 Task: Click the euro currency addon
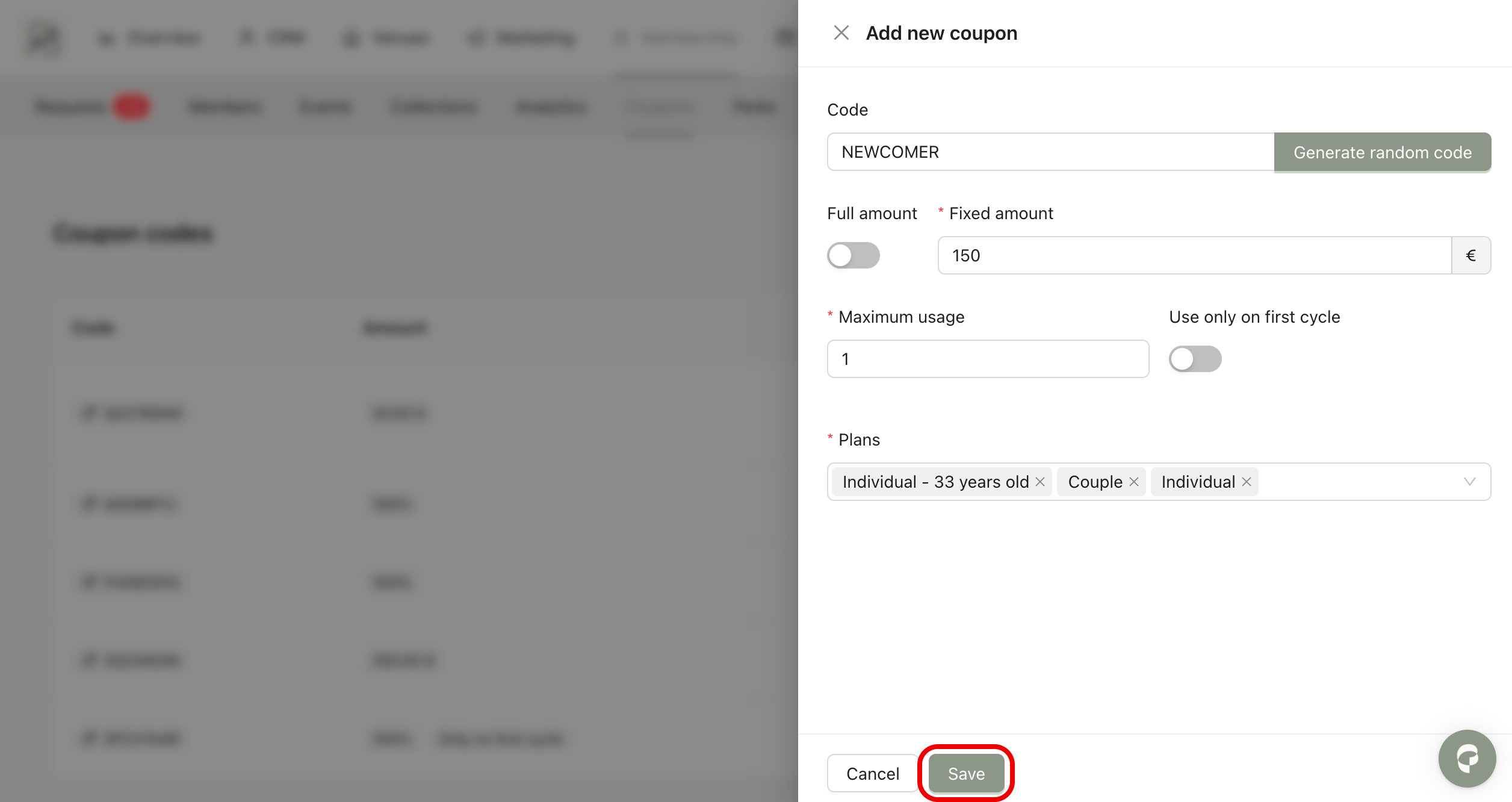[1470, 255]
